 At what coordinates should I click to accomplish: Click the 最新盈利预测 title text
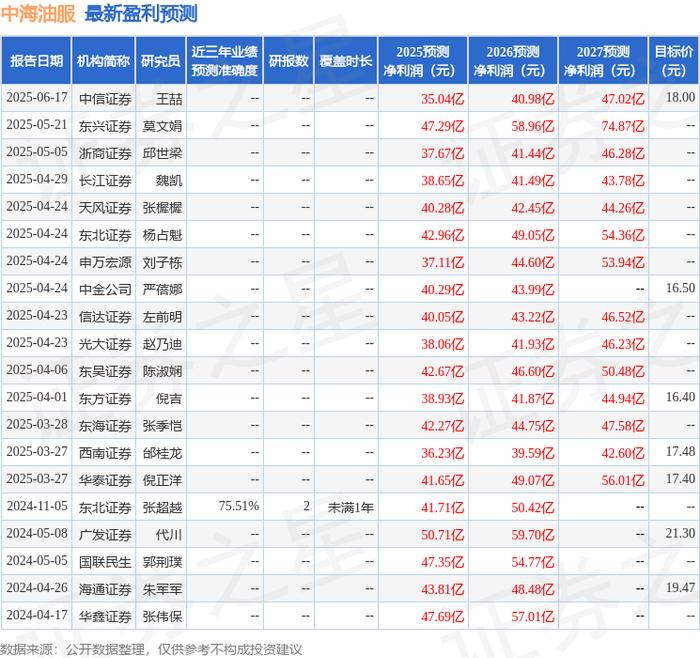click(141, 14)
